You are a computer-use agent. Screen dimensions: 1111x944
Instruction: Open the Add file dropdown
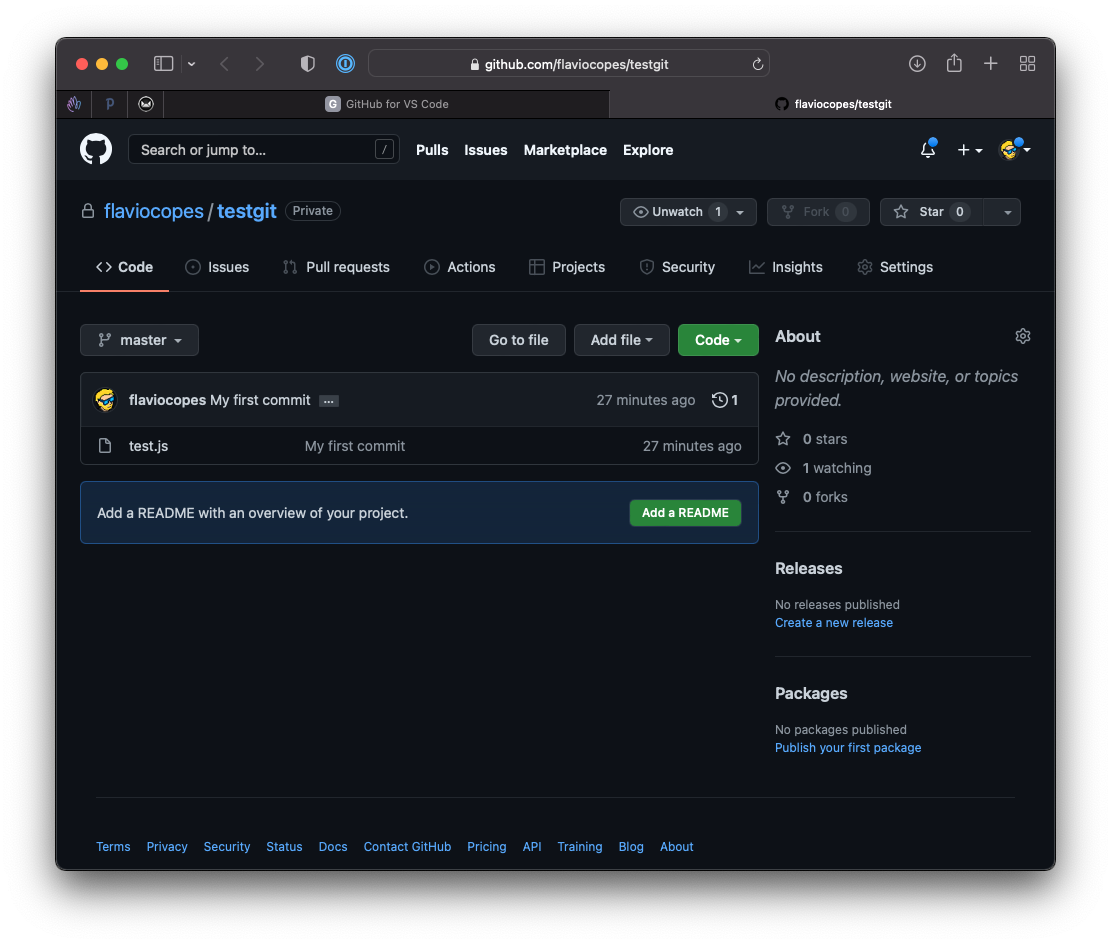621,340
